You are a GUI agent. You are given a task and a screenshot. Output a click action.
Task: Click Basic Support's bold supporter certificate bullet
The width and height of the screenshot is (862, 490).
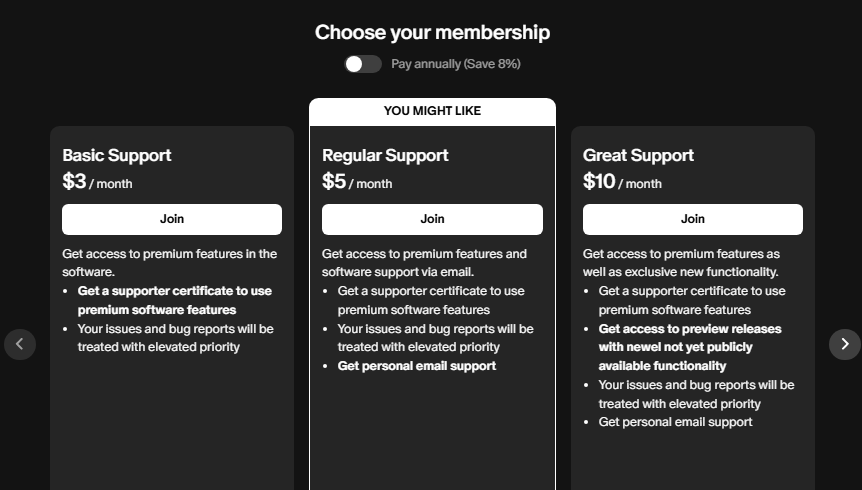pyautogui.click(x=174, y=300)
